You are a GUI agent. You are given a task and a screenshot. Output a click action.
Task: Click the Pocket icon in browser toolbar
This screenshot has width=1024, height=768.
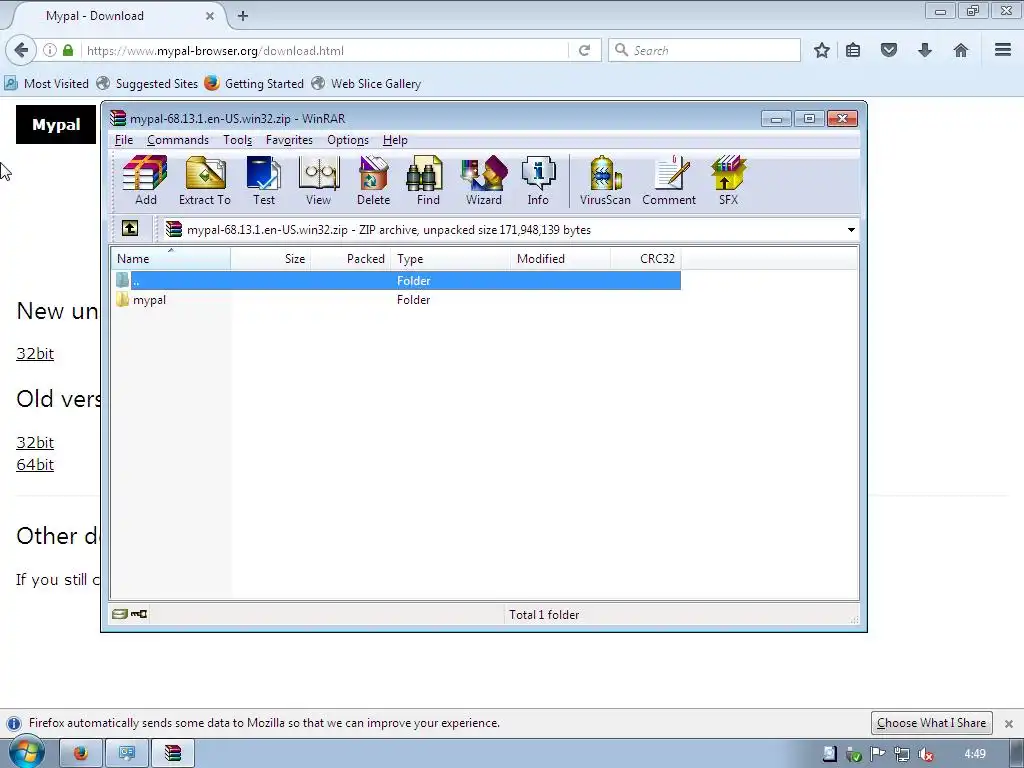pyautogui.click(x=889, y=50)
